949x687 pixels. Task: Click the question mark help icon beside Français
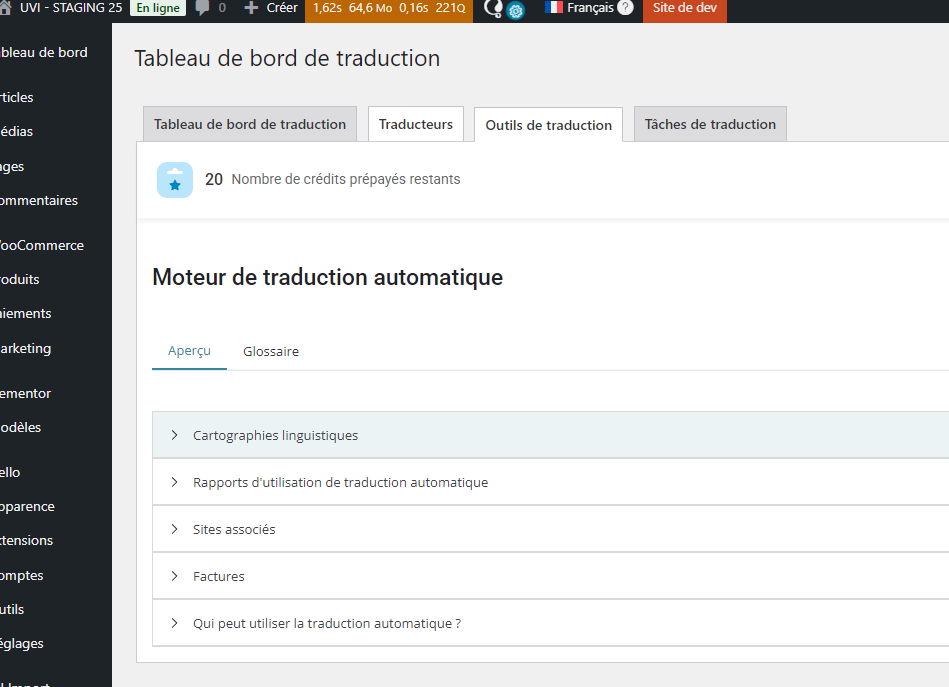tap(626, 8)
